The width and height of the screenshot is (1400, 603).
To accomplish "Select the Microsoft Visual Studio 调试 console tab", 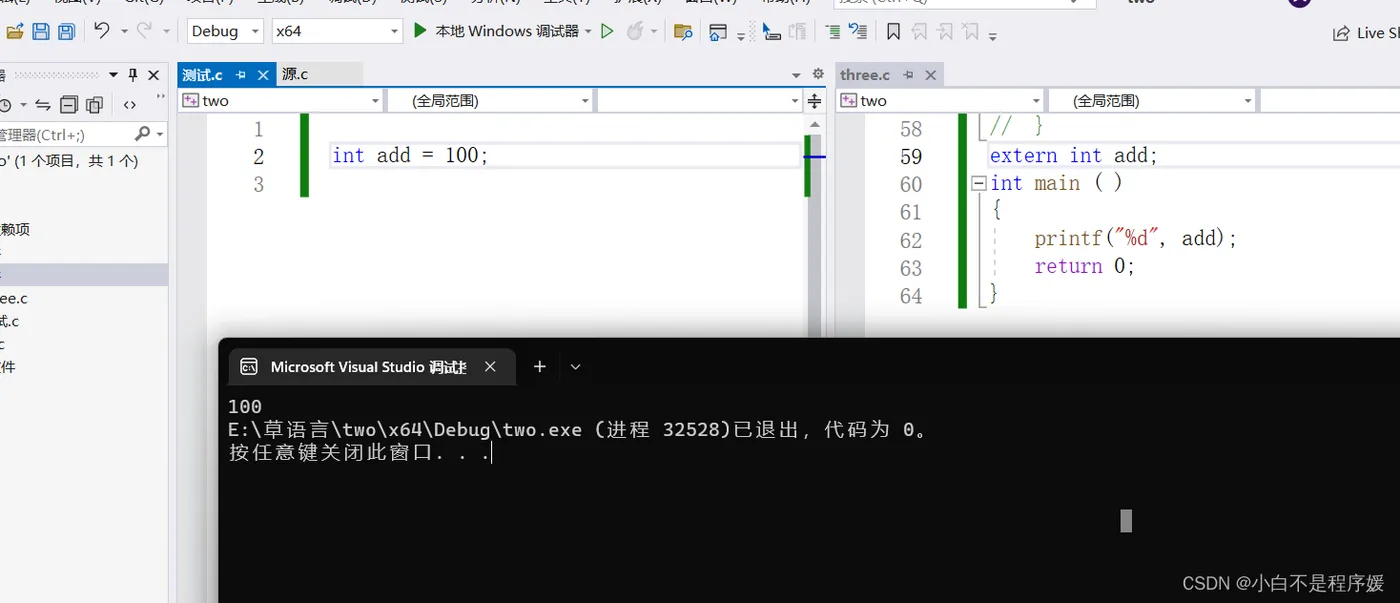I will [x=369, y=367].
